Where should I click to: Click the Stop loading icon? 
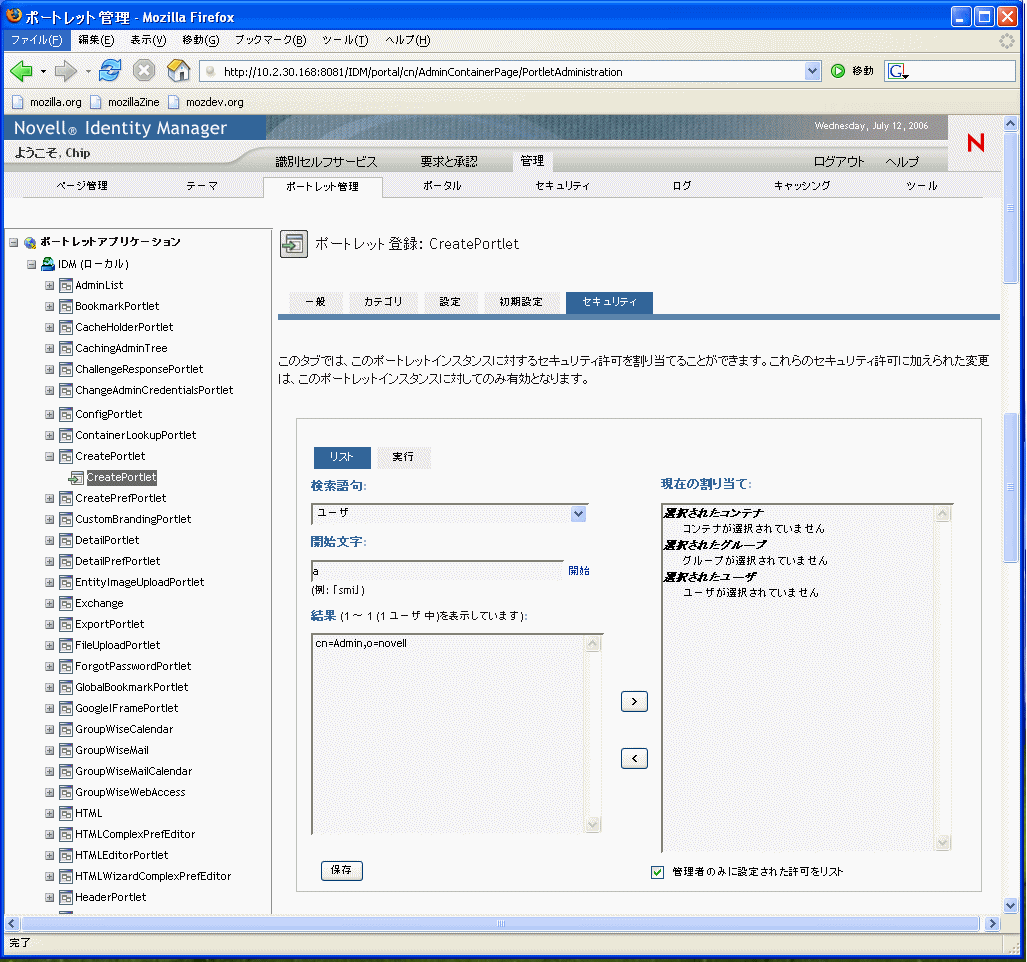coord(143,70)
